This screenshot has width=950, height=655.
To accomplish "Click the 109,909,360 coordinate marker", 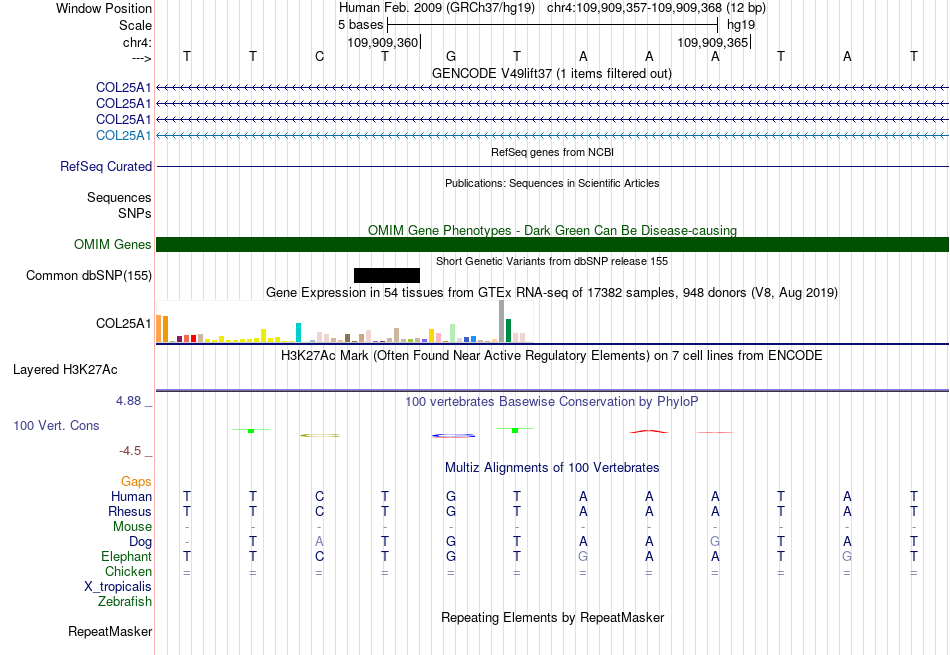I will pos(383,42).
